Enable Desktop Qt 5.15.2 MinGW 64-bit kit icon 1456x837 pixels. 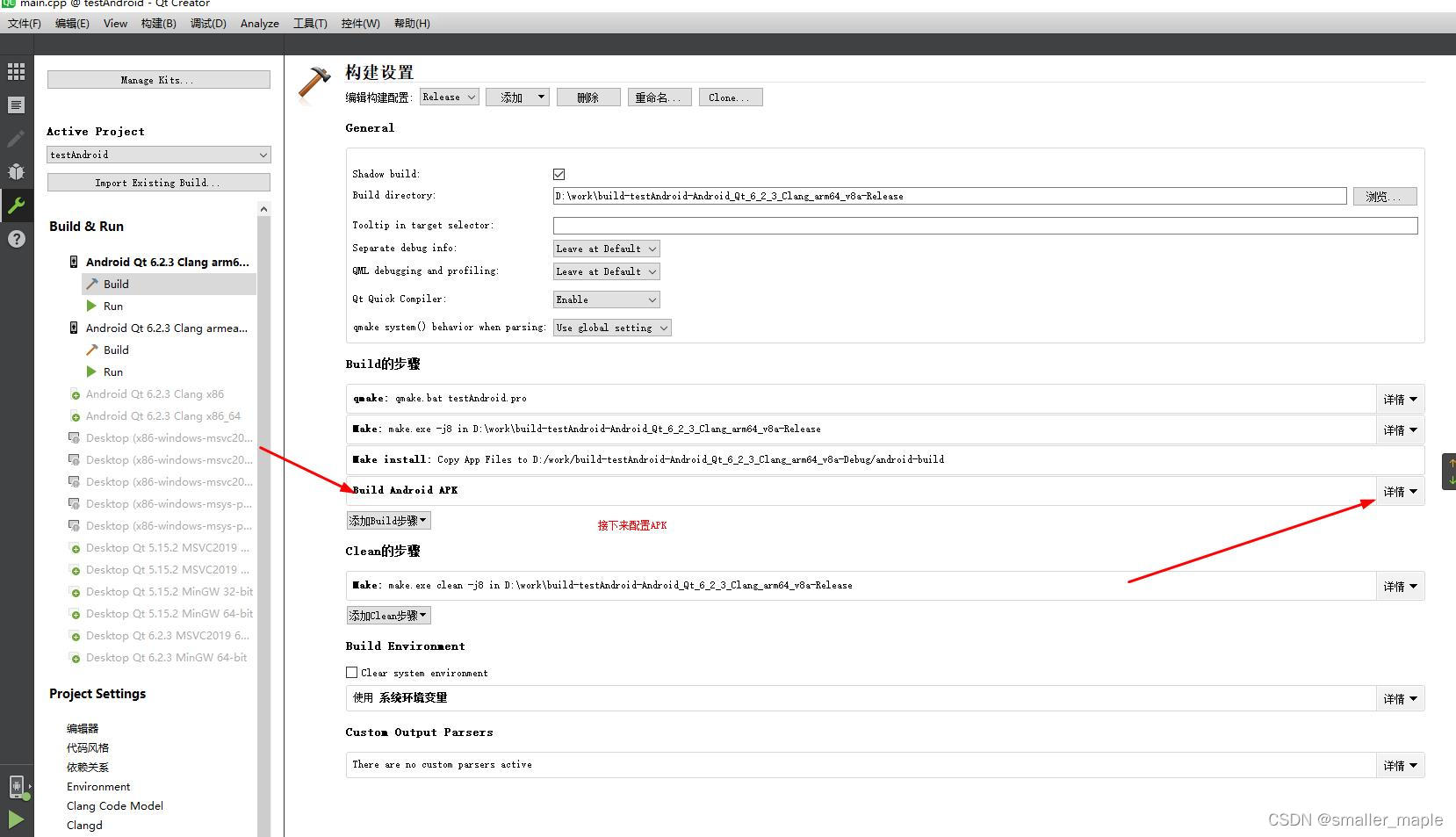(x=75, y=614)
